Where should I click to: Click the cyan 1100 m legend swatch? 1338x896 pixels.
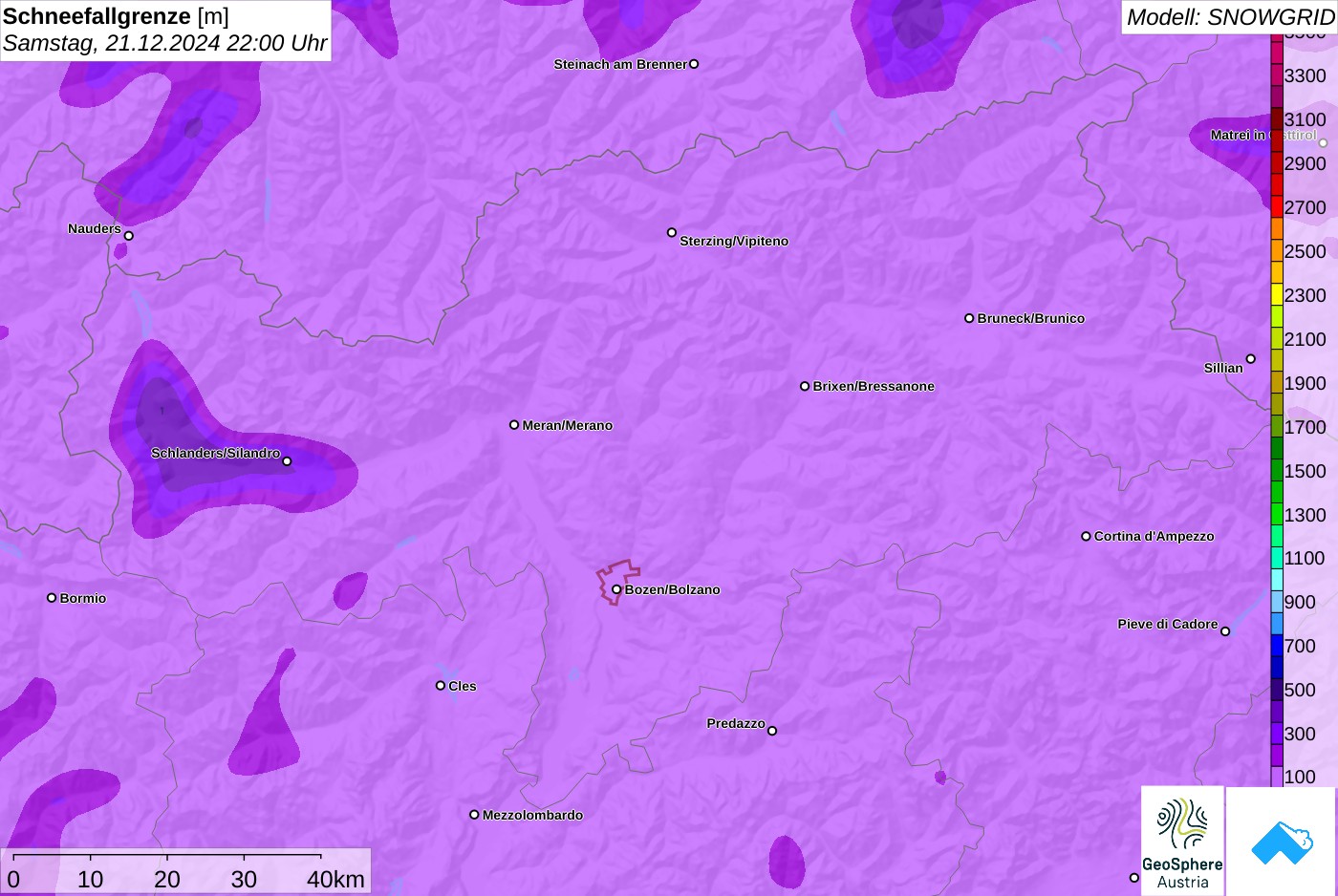coord(1277,558)
